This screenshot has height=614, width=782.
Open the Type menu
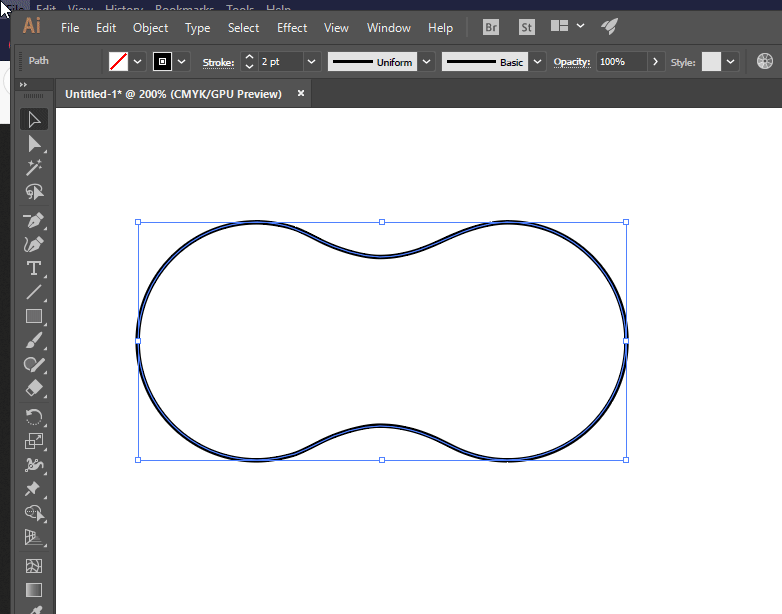(x=197, y=28)
